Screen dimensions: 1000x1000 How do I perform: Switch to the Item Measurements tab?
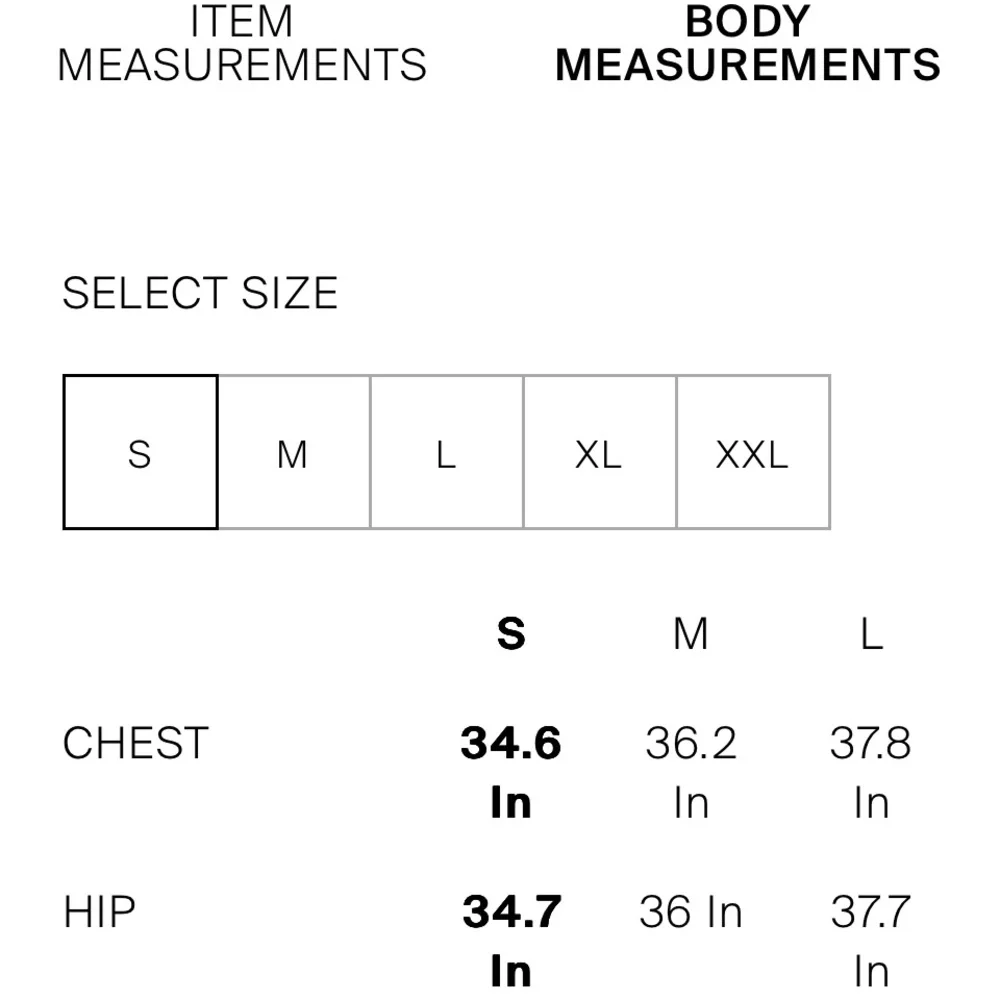click(x=242, y=44)
